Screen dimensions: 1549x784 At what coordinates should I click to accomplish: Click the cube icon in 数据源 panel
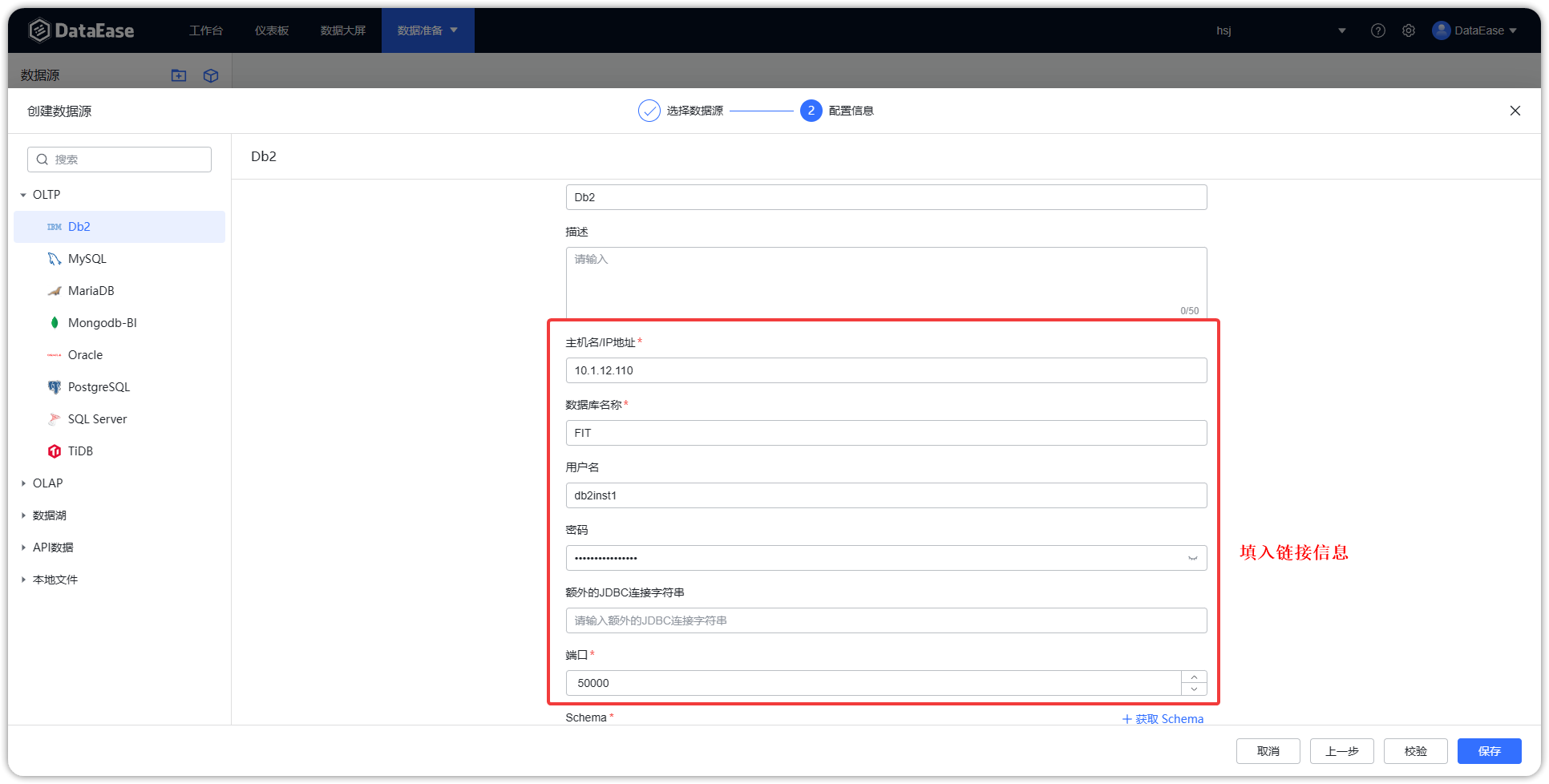point(211,75)
